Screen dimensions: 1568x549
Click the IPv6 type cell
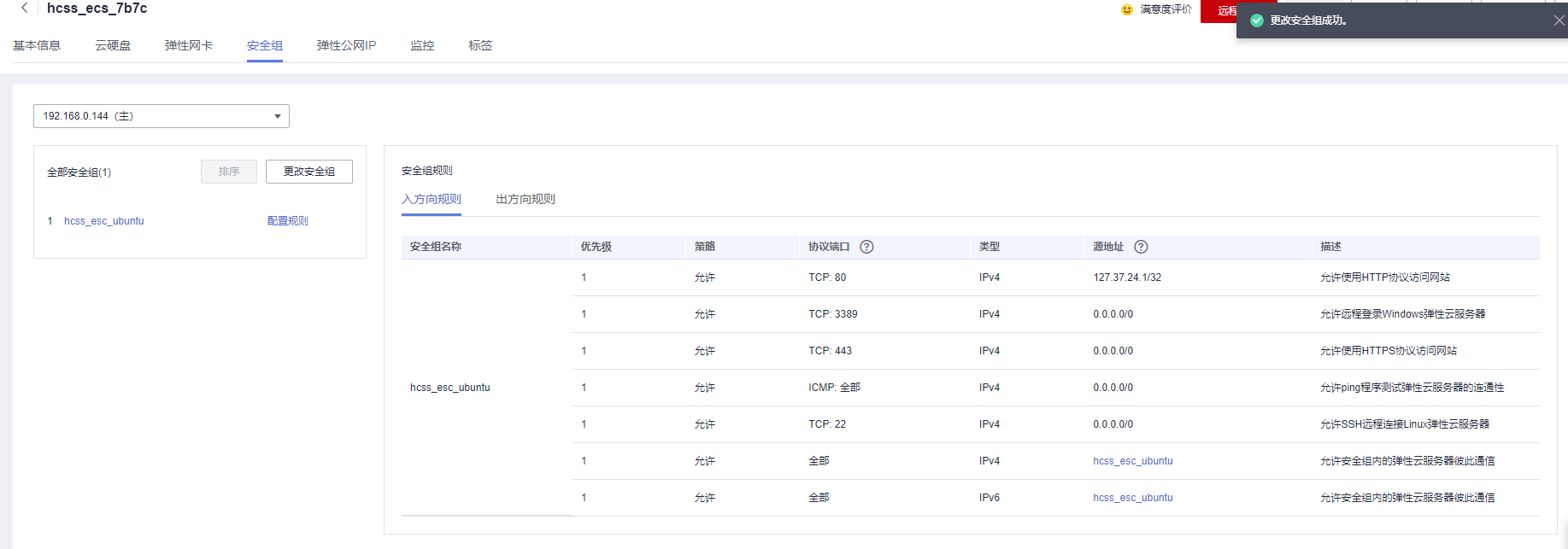pos(990,498)
